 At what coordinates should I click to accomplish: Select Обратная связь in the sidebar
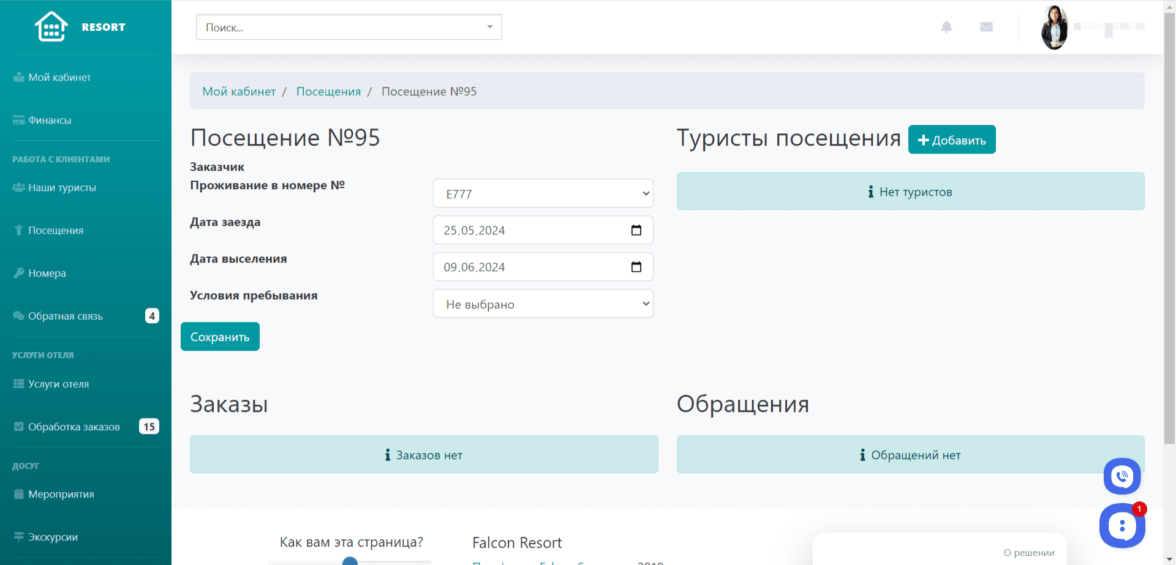point(65,316)
